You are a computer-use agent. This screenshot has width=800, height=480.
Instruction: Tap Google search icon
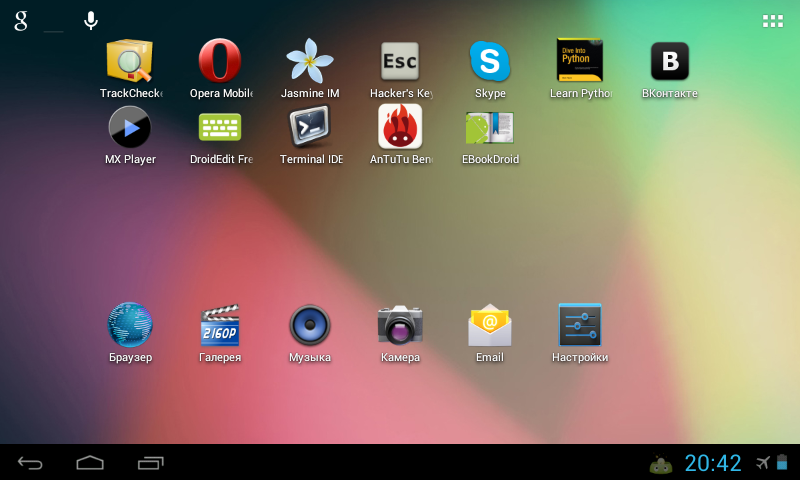tap(21, 21)
